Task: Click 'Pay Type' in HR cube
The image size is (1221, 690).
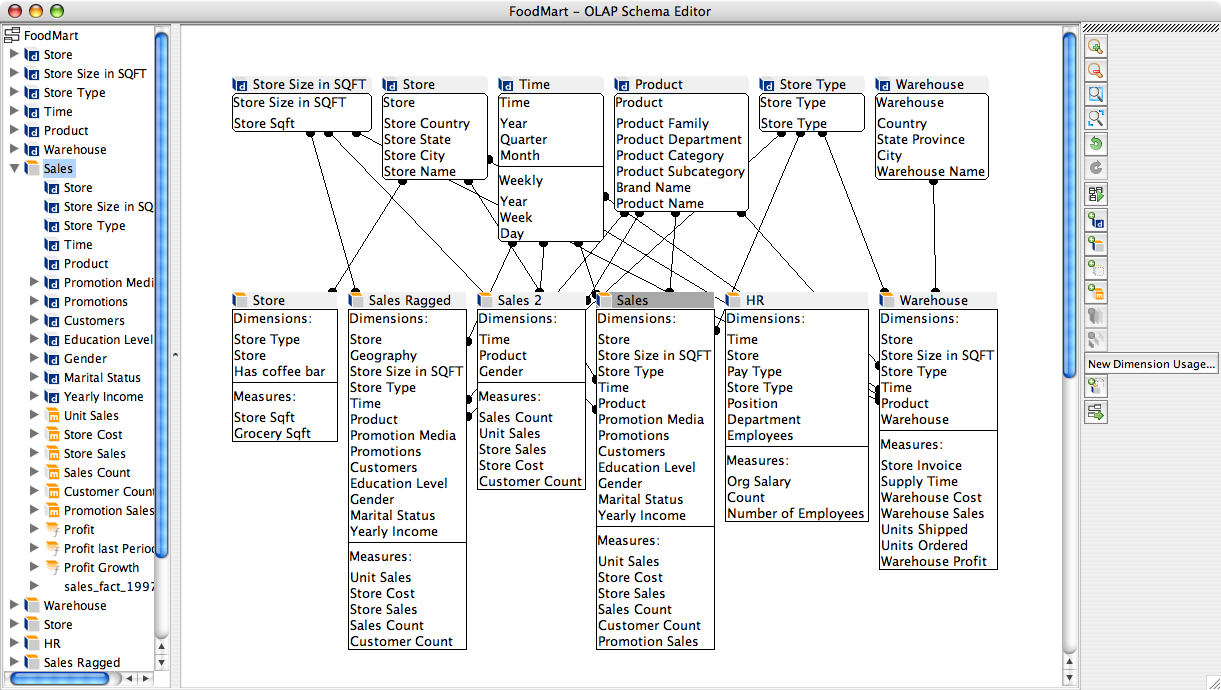Action: coord(754,372)
